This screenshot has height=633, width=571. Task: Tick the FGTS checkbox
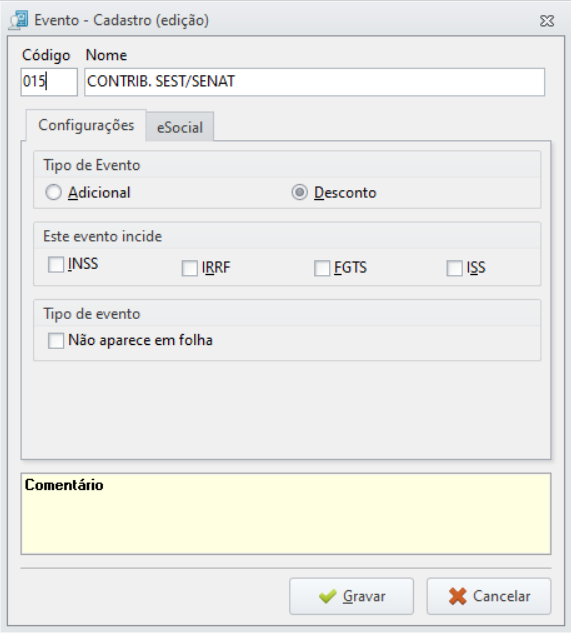click(322, 268)
